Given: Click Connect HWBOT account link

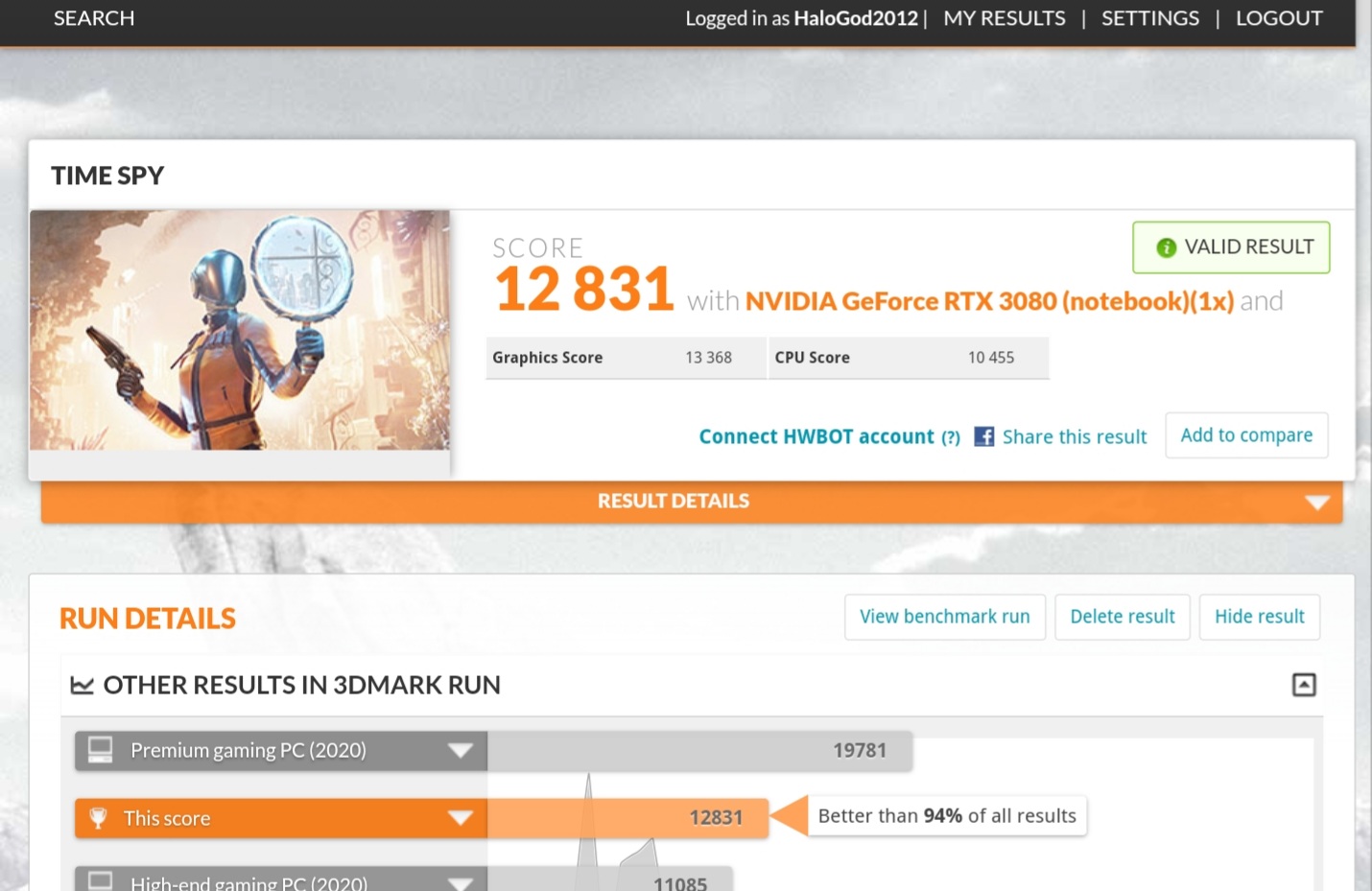Looking at the screenshot, I should click(816, 437).
